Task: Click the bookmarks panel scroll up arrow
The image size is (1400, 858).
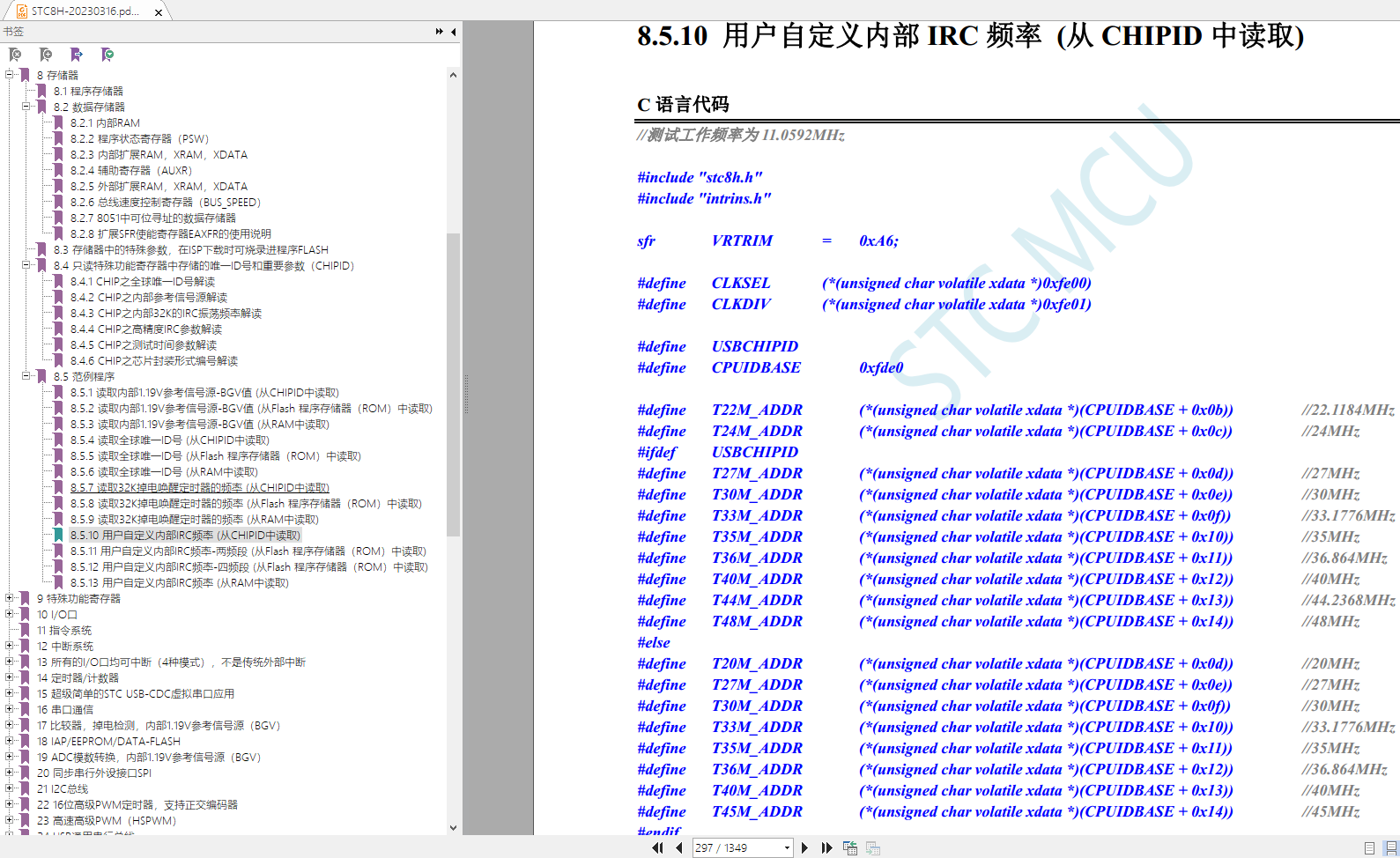Action: (453, 75)
